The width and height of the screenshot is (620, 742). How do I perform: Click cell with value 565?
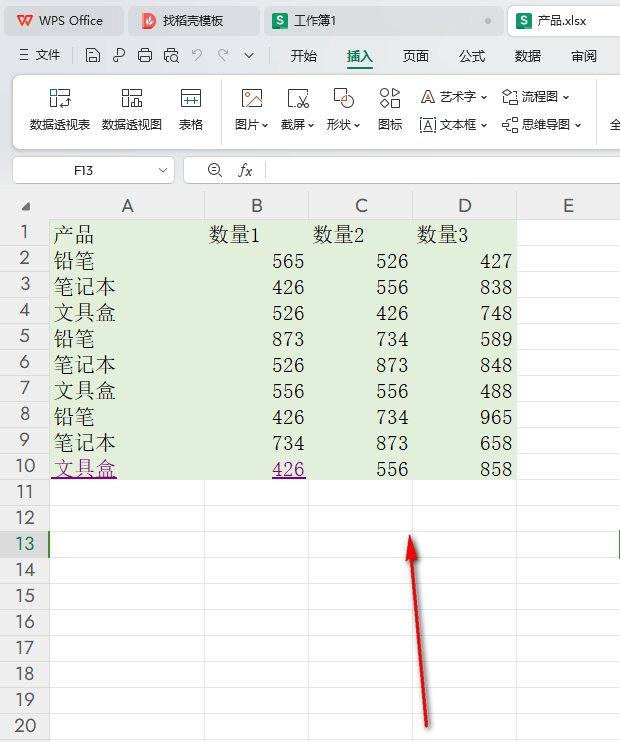(257, 259)
